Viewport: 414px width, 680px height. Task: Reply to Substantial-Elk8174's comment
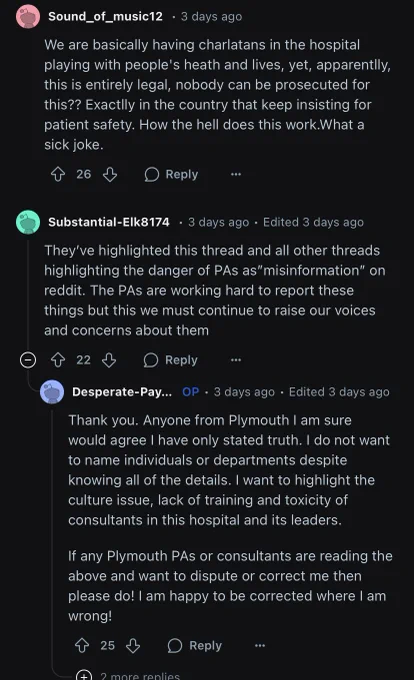pyautogui.click(x=171, y=360)
